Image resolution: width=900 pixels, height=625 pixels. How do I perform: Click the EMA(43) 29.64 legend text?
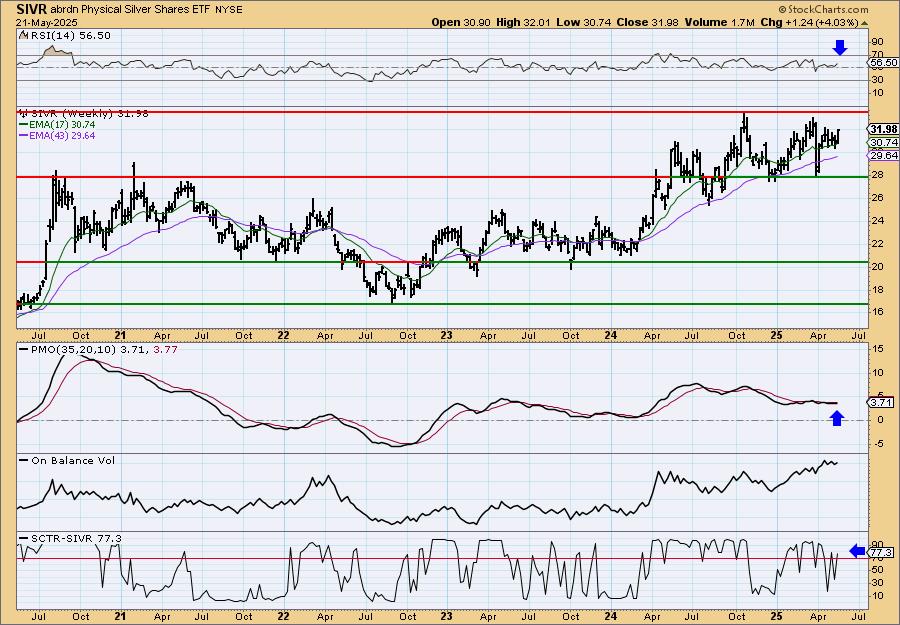tap(63, 136)
